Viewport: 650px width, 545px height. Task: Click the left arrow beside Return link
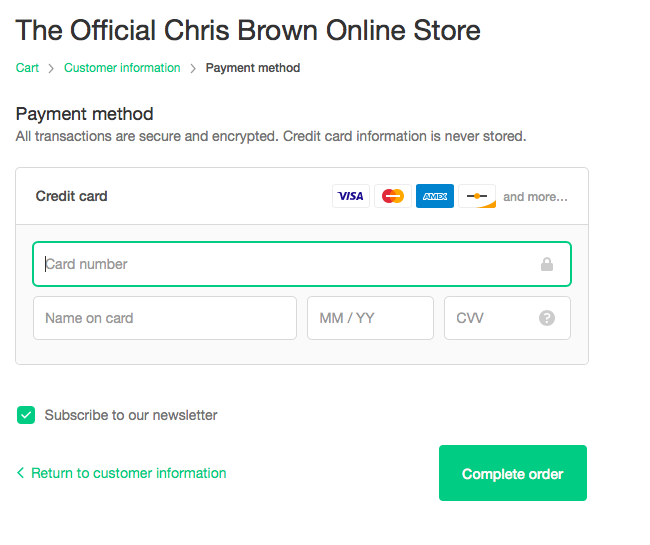[21, 473]
